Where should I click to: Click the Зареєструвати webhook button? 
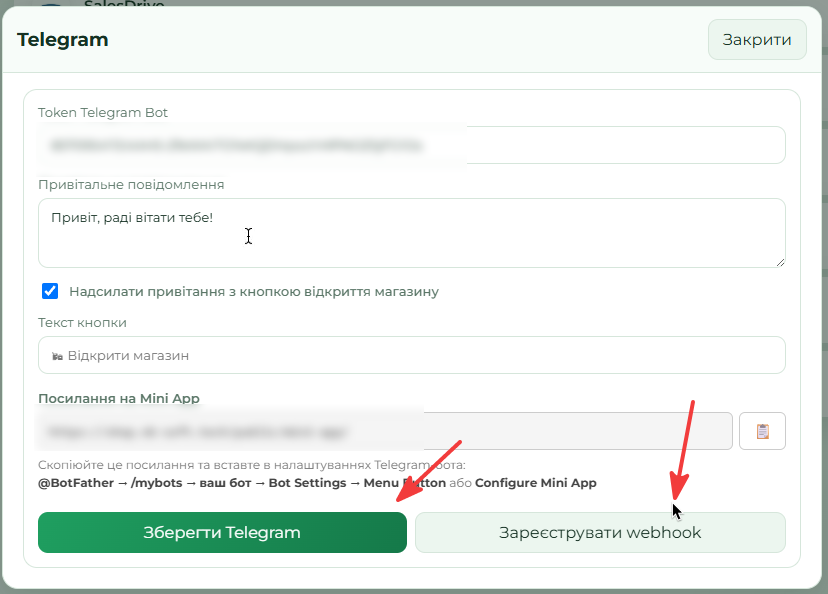600,532
